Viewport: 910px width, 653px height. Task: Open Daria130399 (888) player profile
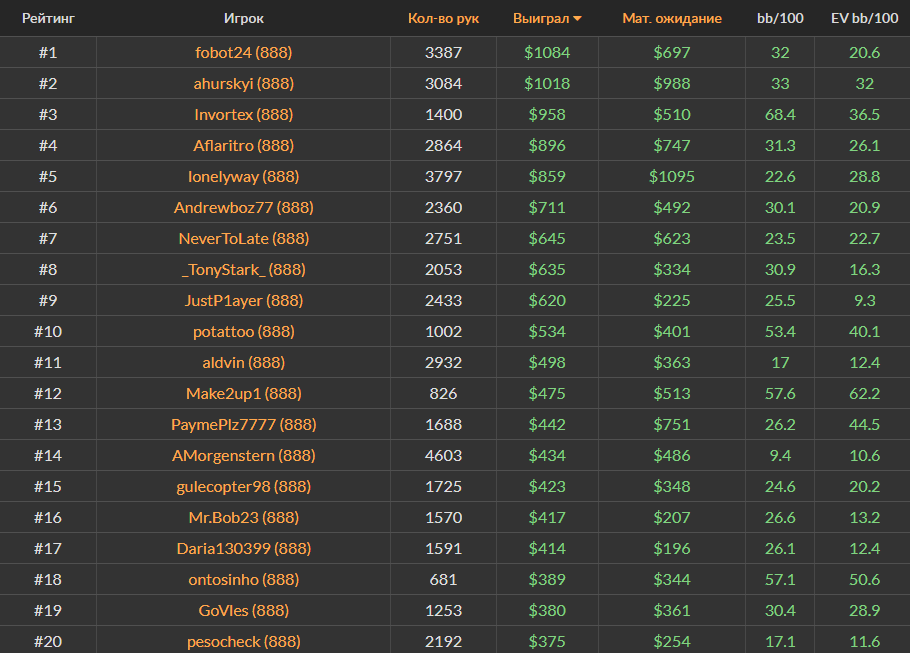(x=243, y=548)
